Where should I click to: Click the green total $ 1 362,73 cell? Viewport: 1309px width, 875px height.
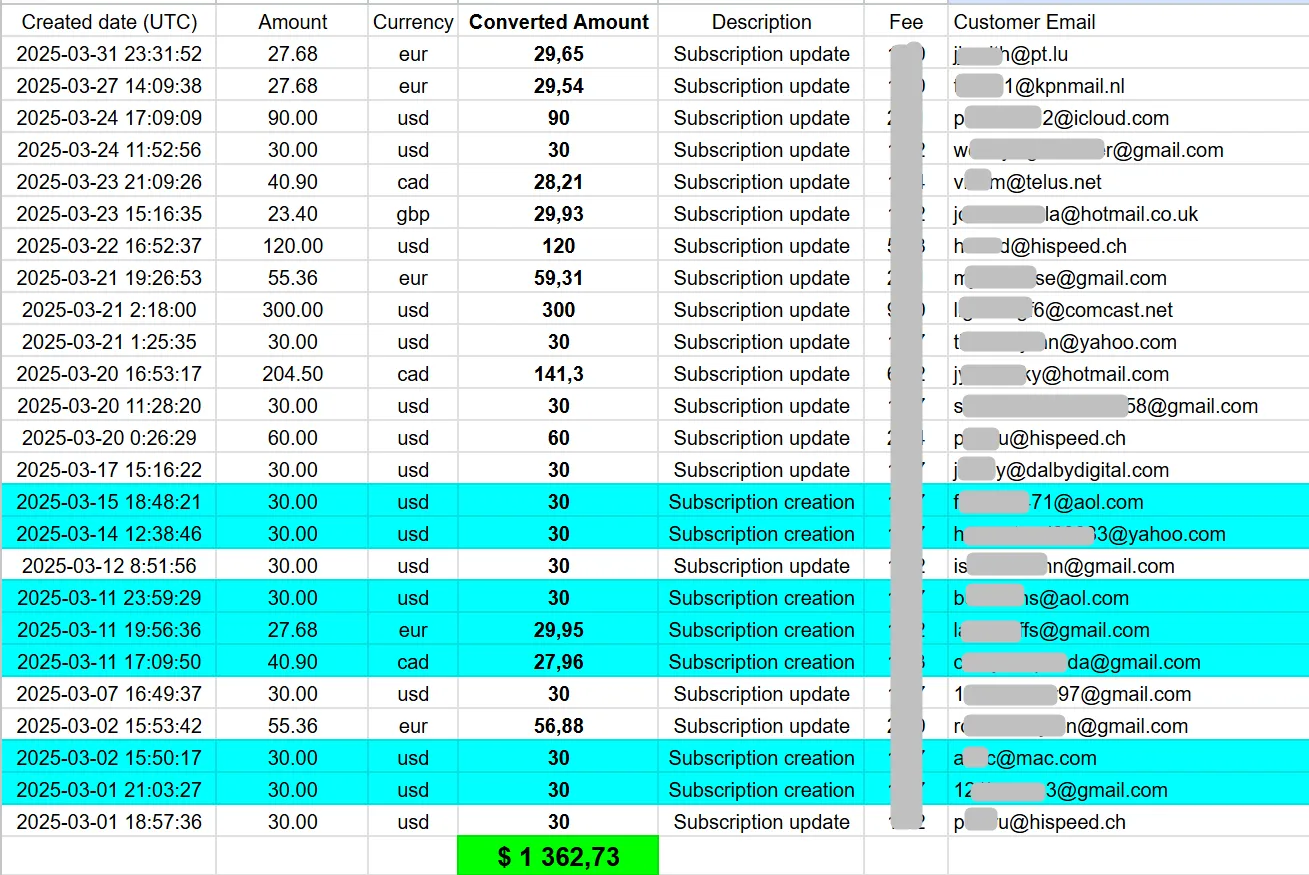click(x=558, y=856)
